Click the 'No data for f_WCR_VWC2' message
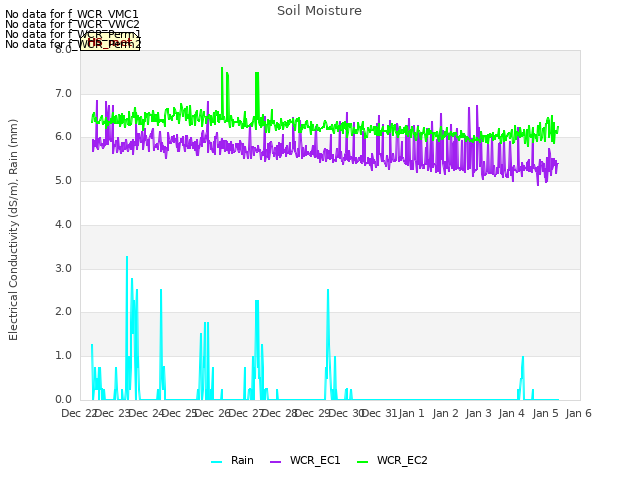 click(72, 24)
